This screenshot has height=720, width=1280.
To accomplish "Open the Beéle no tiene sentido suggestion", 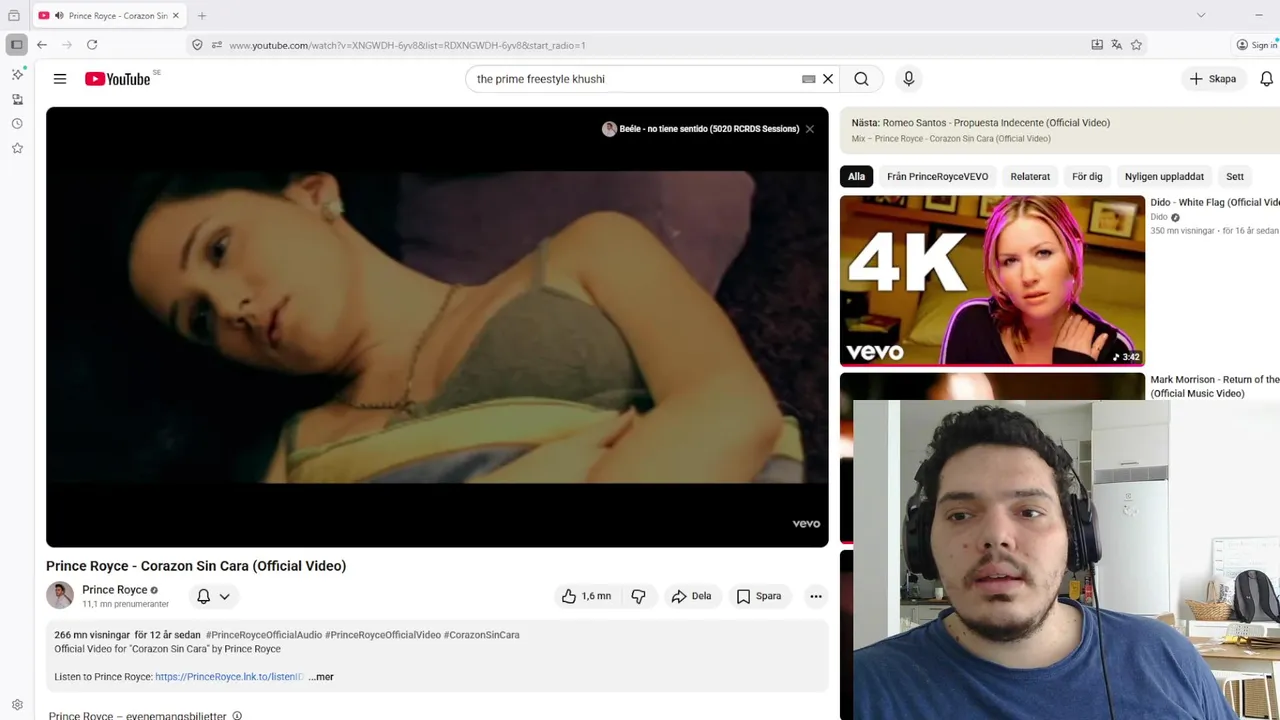I will [700, 129].
